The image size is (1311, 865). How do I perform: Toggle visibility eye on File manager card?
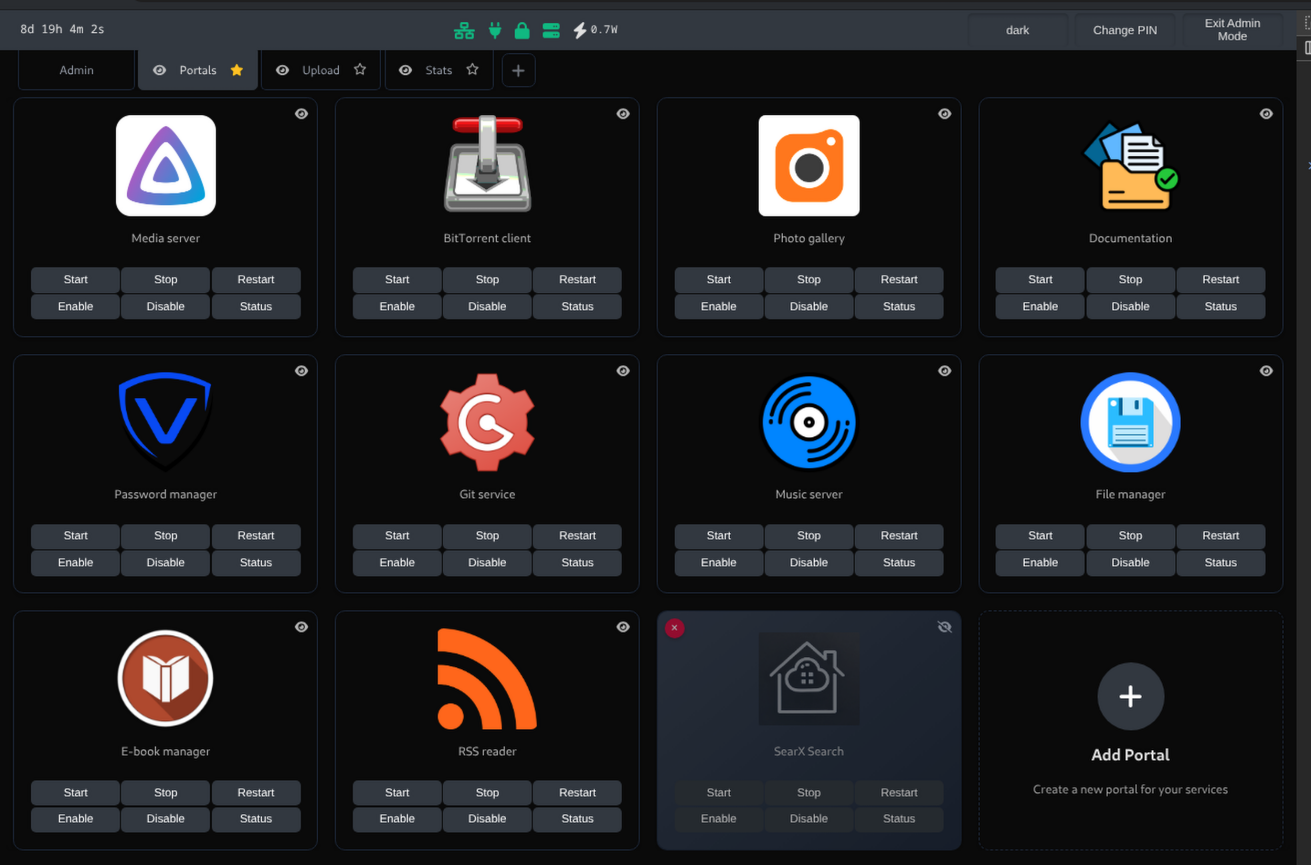tap(1266, 371)
